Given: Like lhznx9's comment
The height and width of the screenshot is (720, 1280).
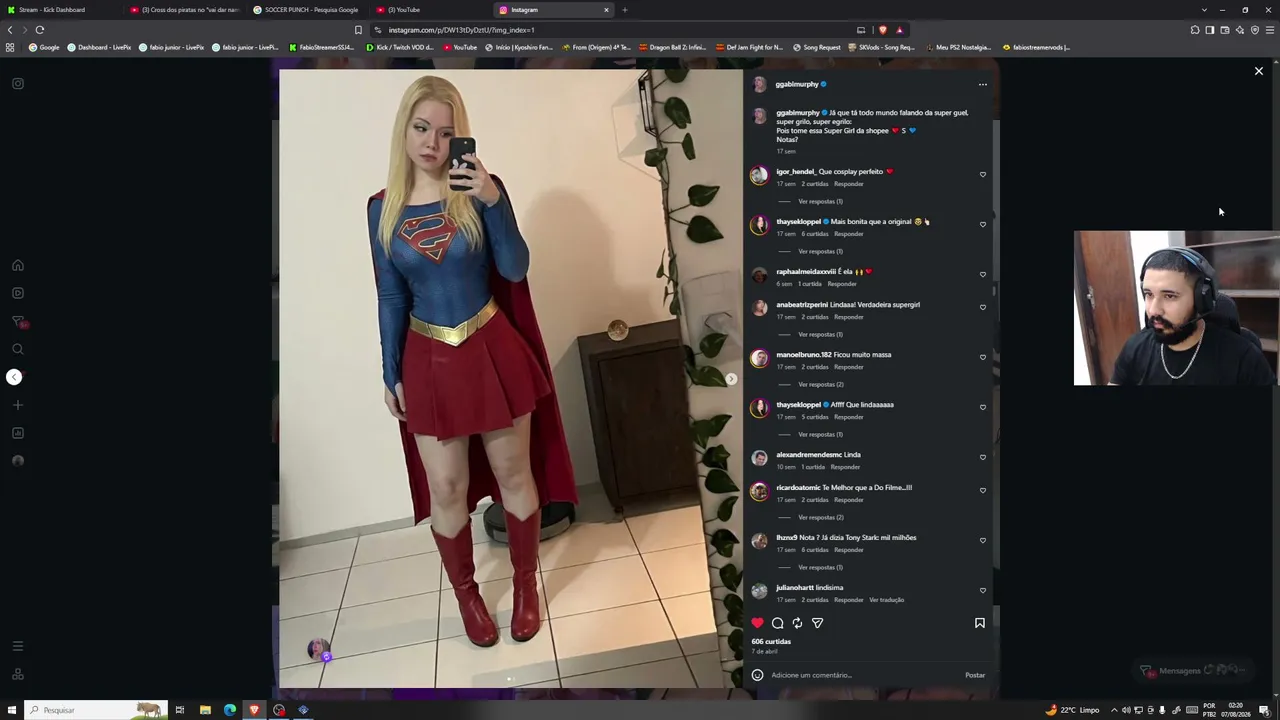Looking at the screenshot, I should [983, 541].
